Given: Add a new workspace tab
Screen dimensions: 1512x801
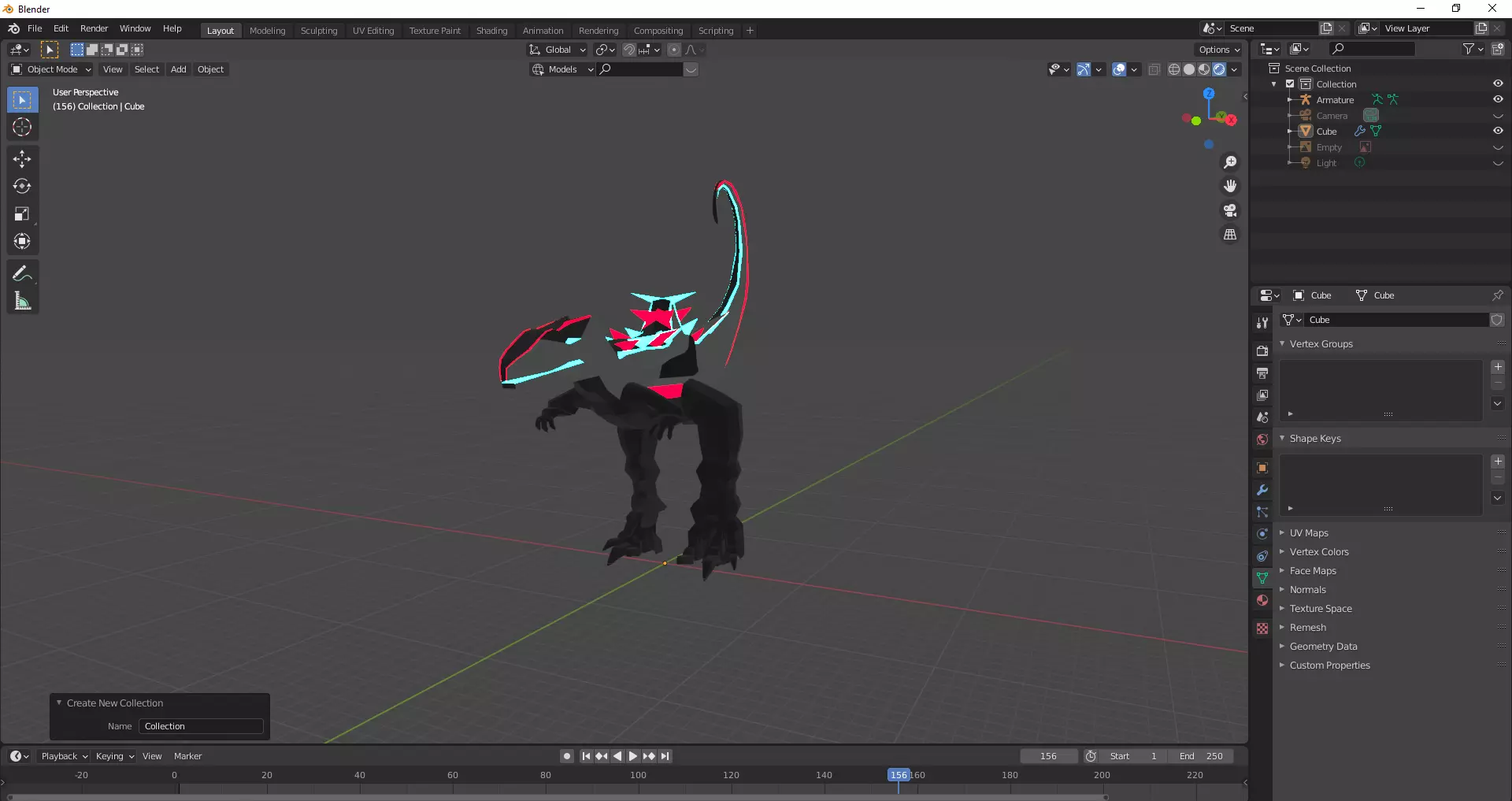Looking at the screenshot, I should [x=750, y=31].
